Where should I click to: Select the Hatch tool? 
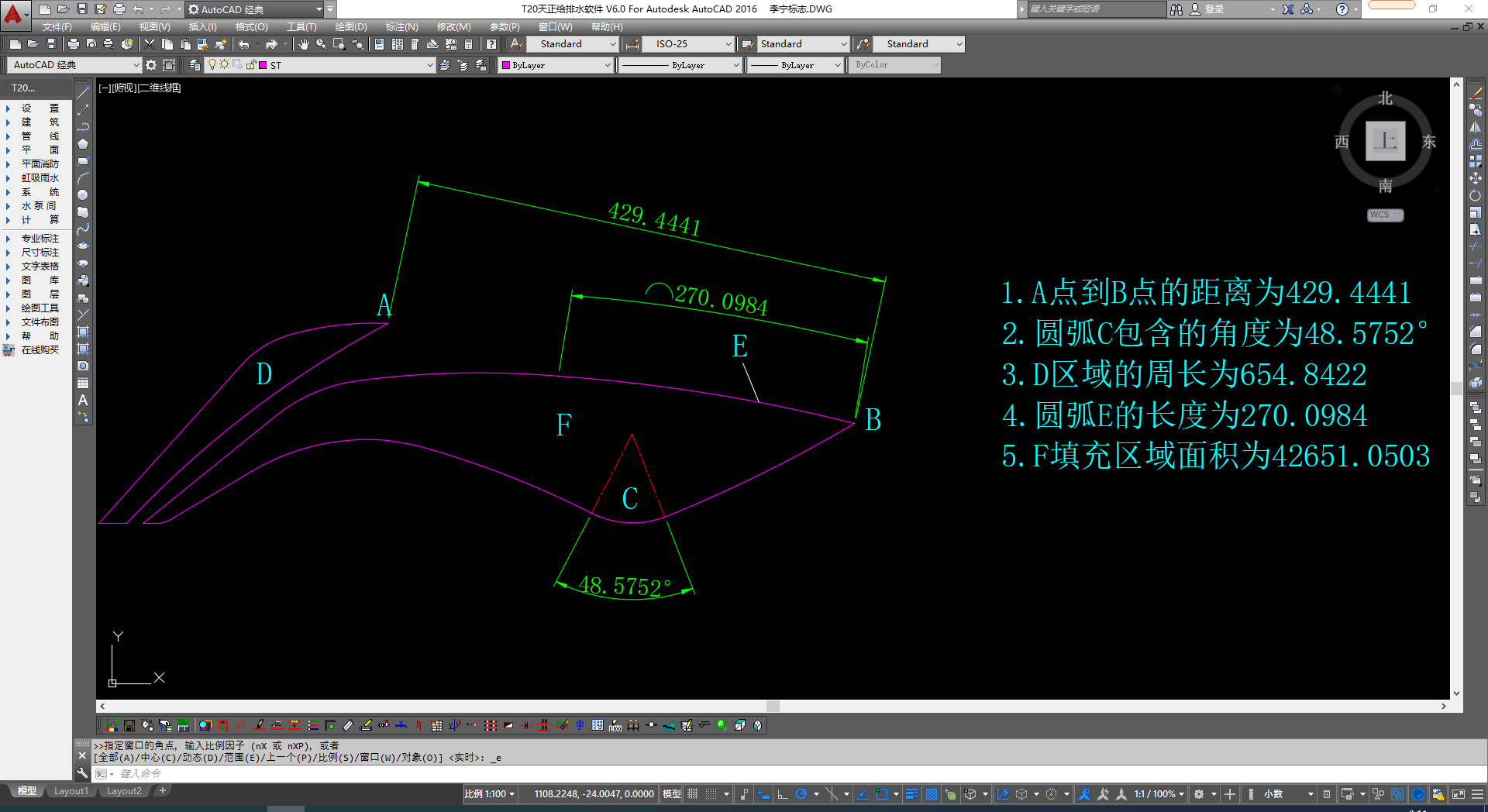point(83,332)
